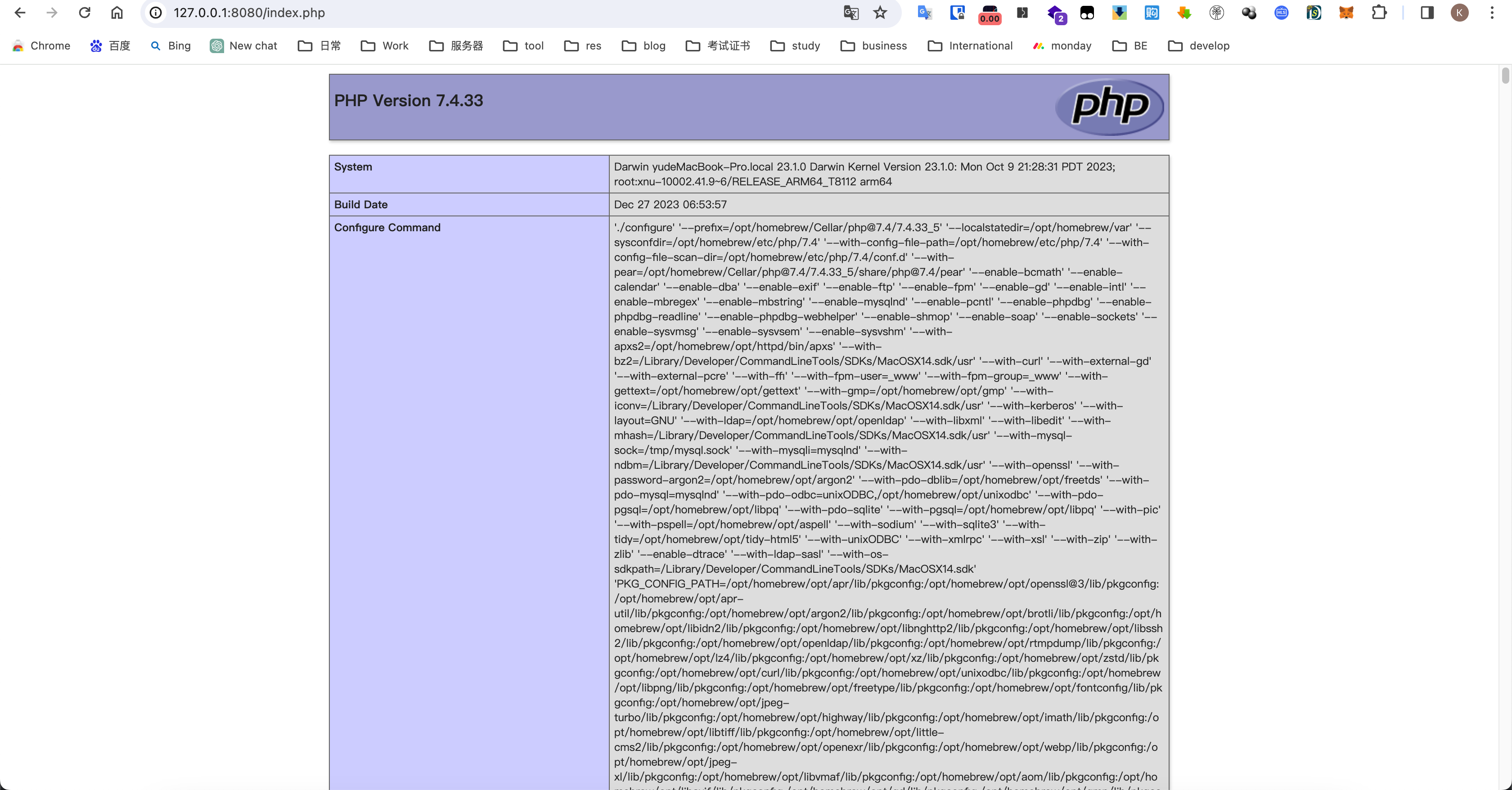Viewport: 1512px width, 790px height.
Task: Open Chrome's three-dot menu
Action: click(x=1491, y=12)
